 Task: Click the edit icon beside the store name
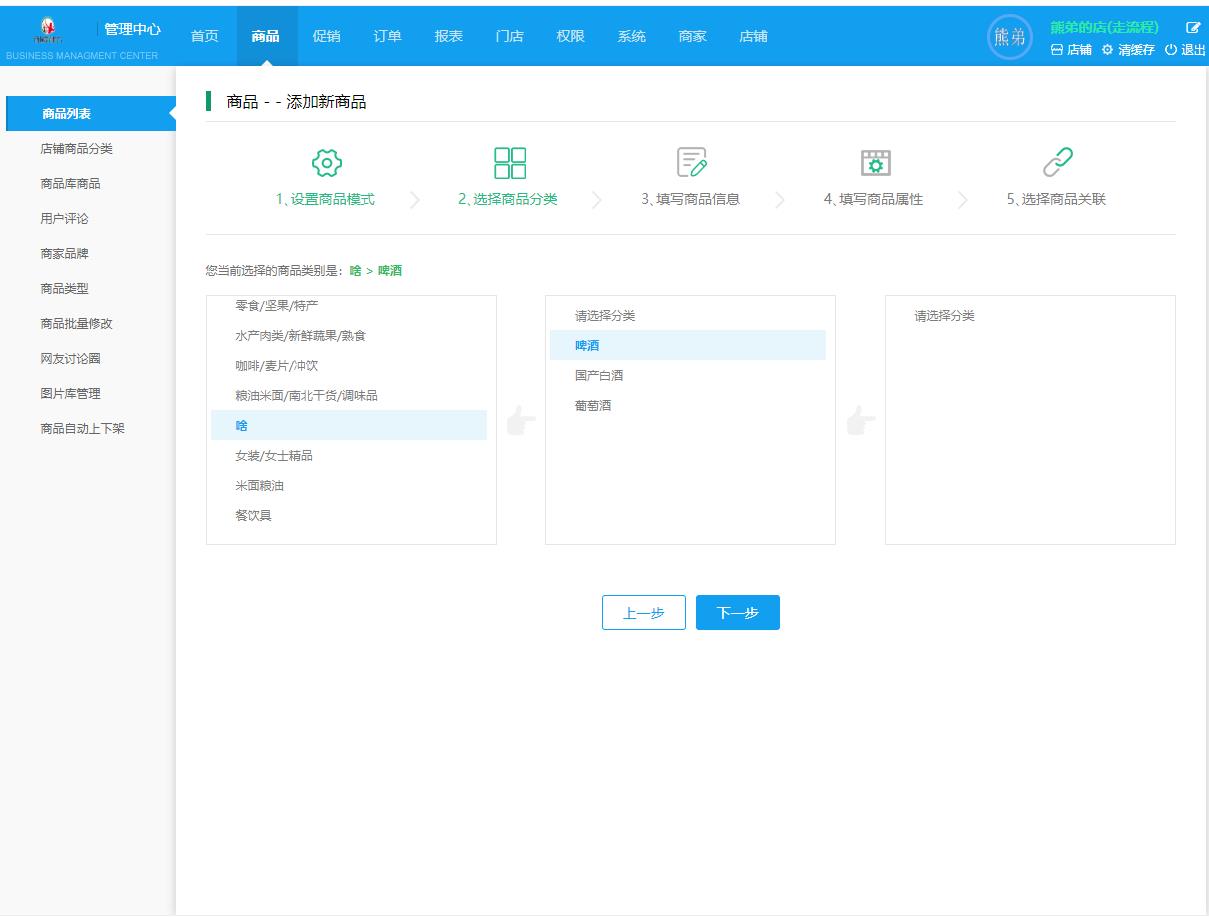coord(1192,28)
